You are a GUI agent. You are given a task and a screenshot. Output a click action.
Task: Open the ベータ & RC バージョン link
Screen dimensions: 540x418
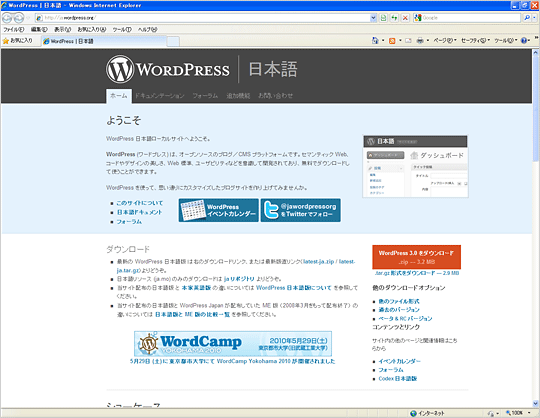(405, 318)
